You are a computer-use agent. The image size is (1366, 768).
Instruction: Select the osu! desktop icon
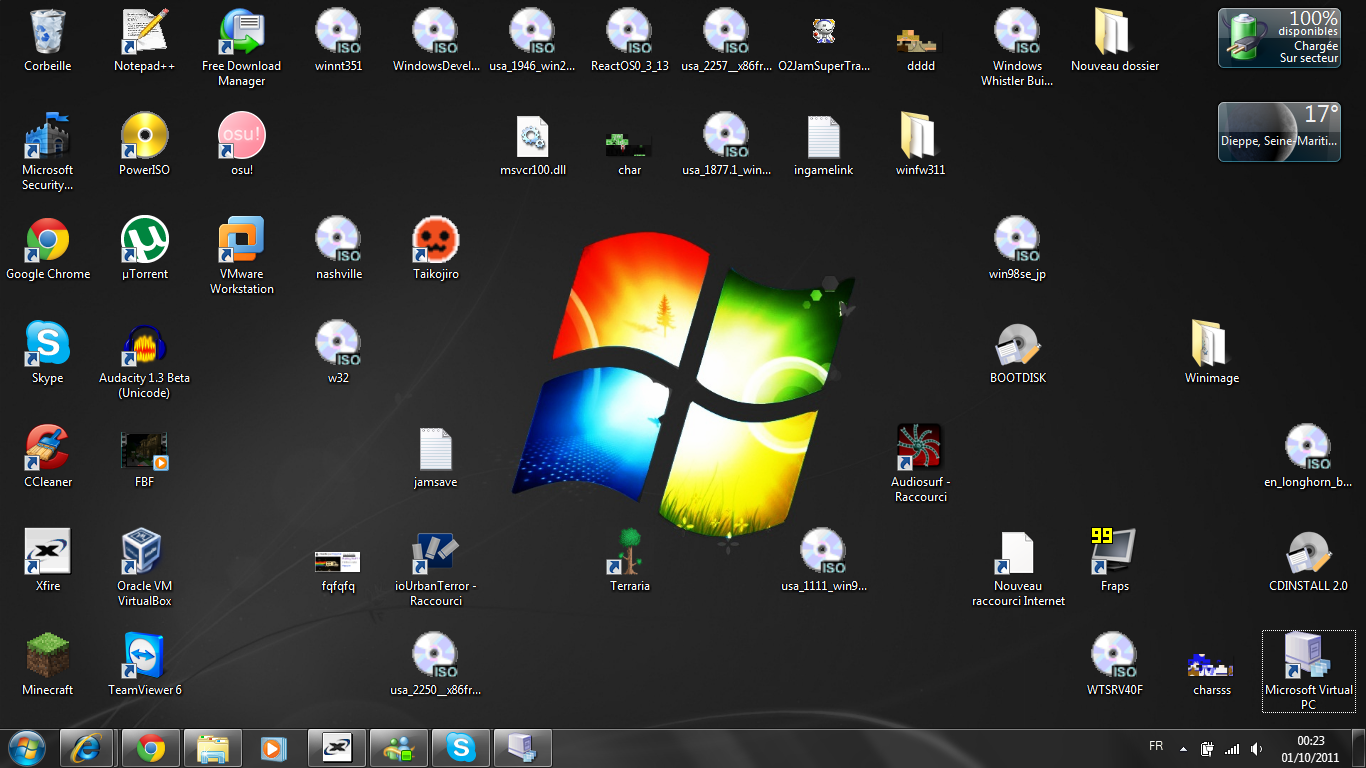241,137
